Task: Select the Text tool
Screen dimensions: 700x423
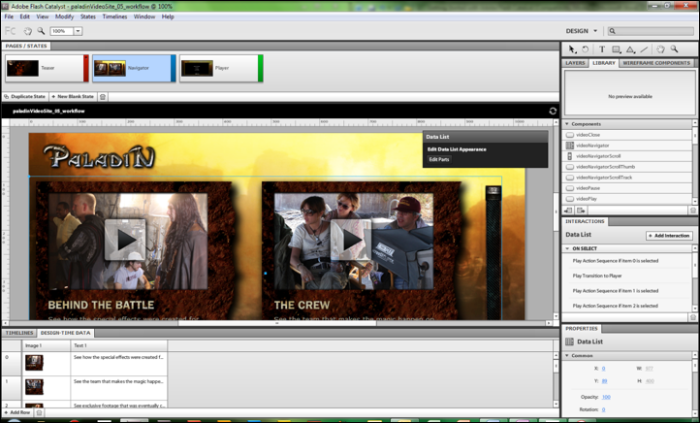Action: [602, 50]
